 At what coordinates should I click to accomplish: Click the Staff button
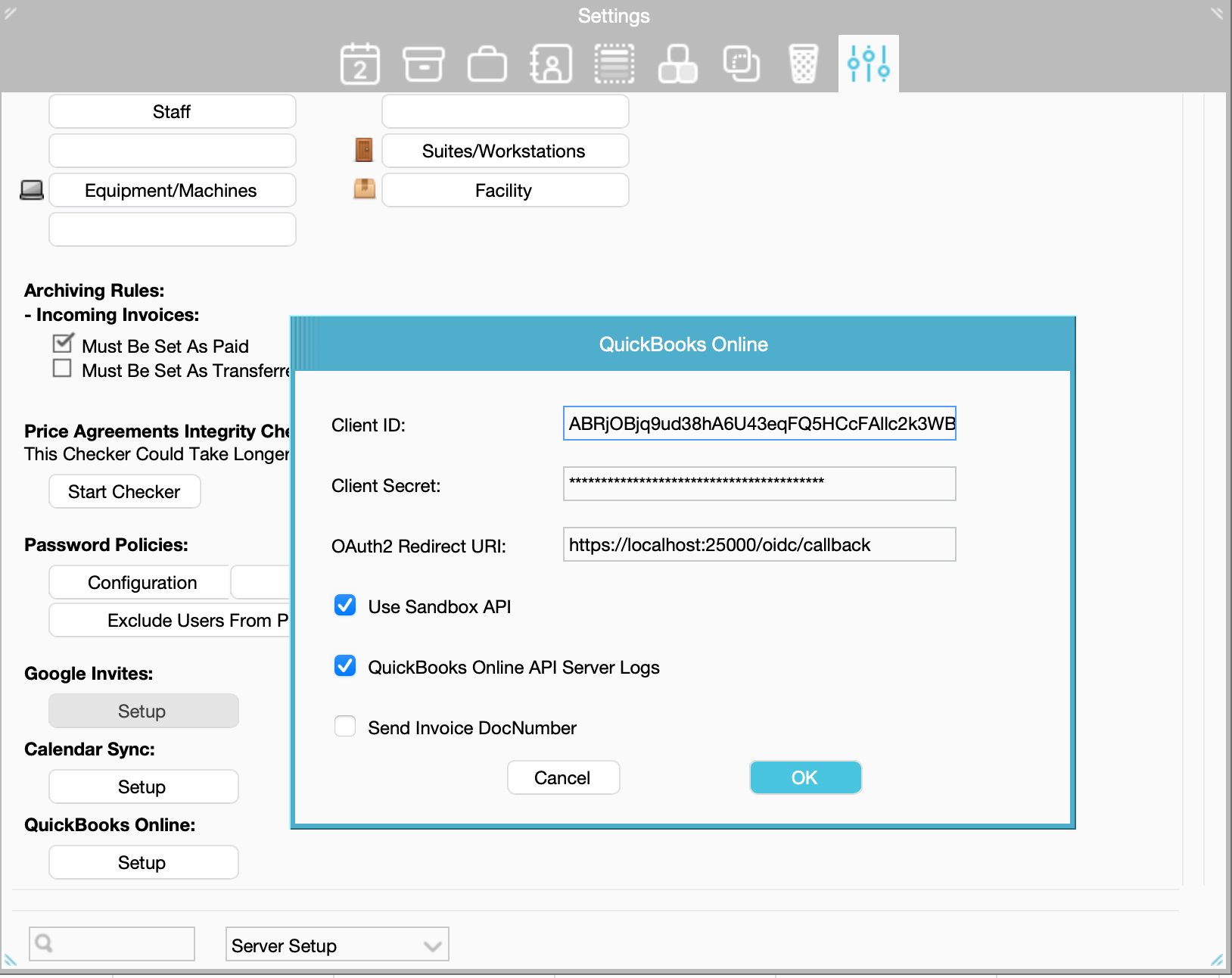(x=173, y=111)
